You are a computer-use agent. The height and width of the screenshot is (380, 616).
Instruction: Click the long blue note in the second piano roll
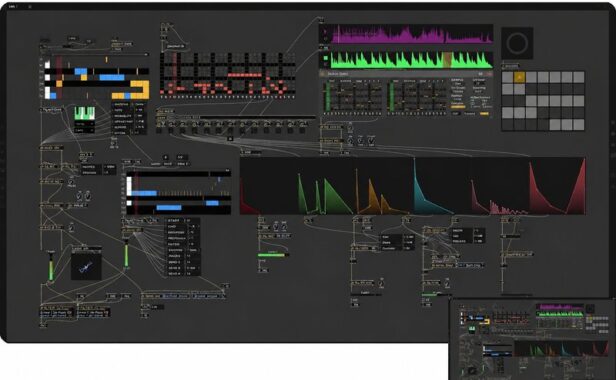(x=144, y=193)
